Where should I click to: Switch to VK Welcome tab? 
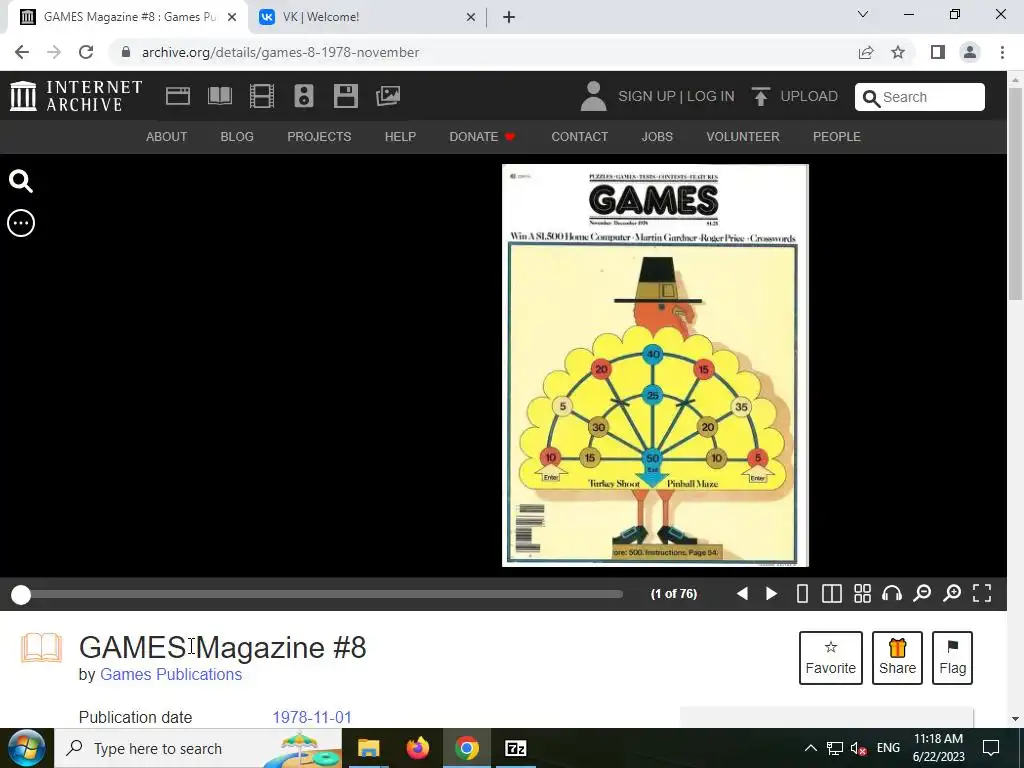coord(366,17)
